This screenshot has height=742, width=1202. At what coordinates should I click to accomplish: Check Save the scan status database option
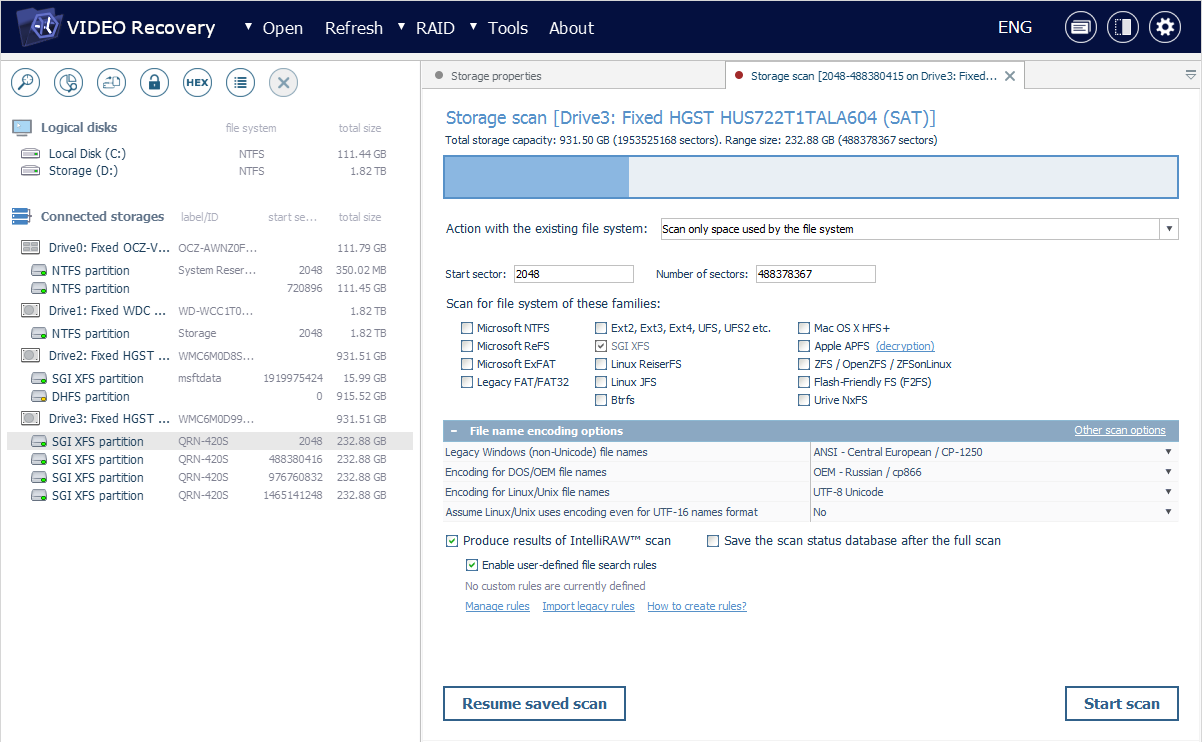[713, 541]
